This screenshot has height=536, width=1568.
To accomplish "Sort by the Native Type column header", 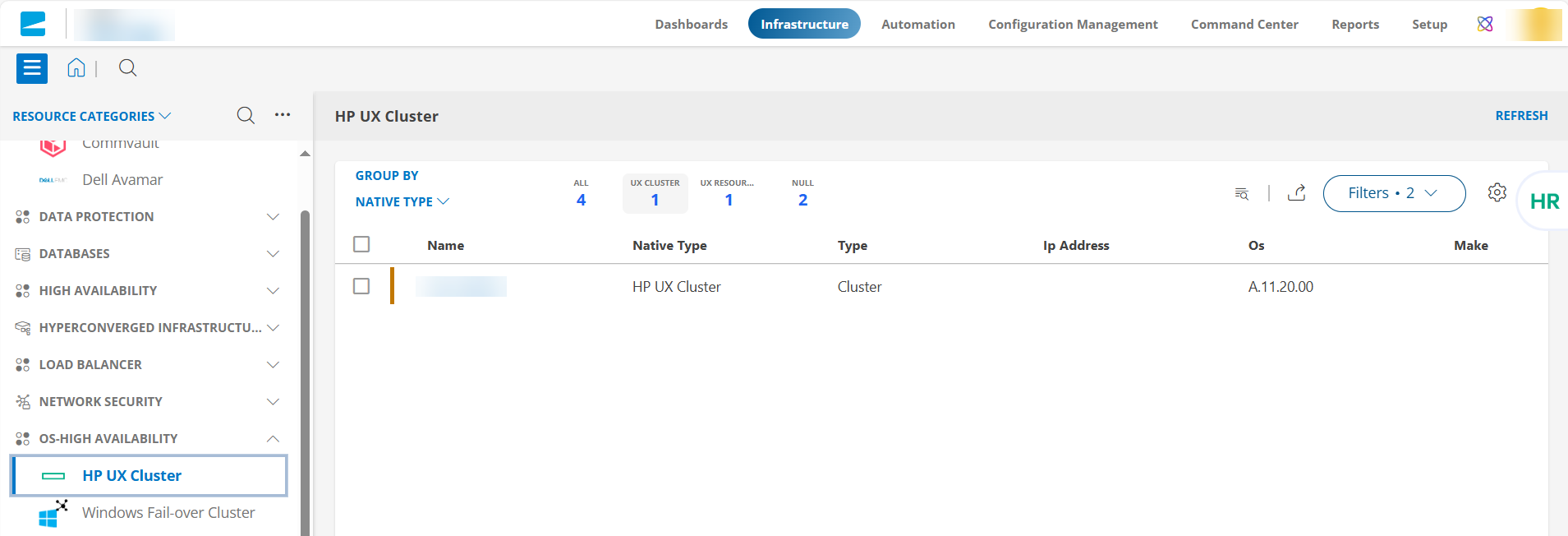I will [x=669, y=245].
